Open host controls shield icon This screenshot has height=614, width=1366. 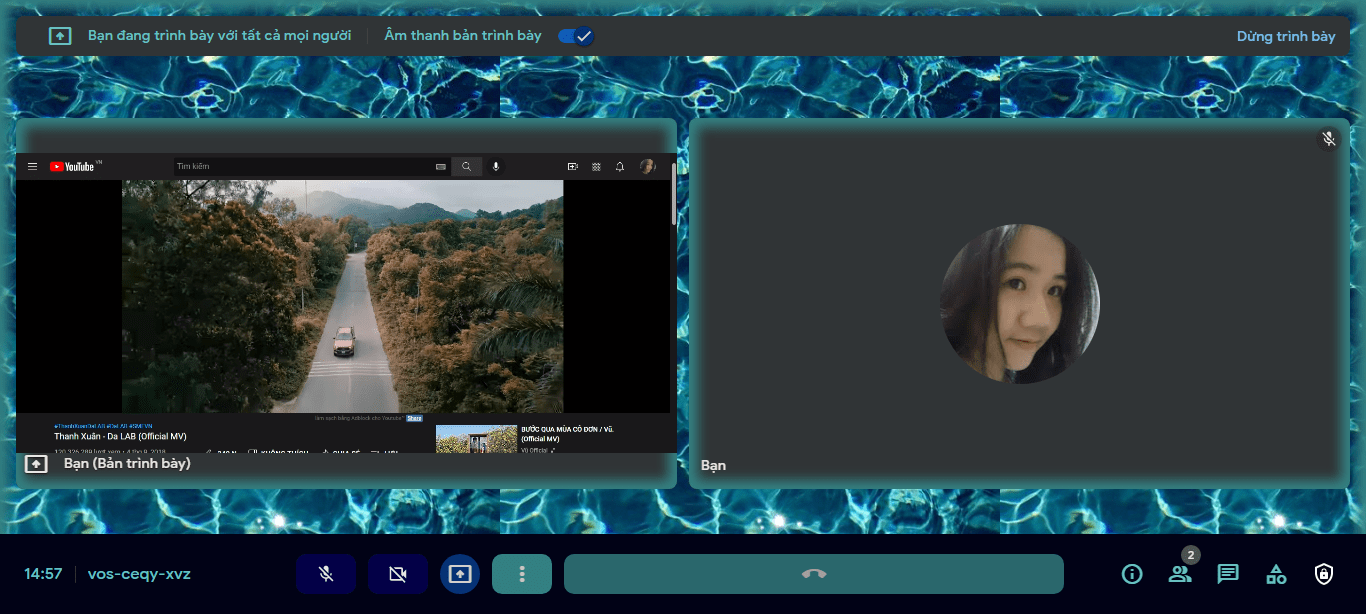tap(1323, 574)
